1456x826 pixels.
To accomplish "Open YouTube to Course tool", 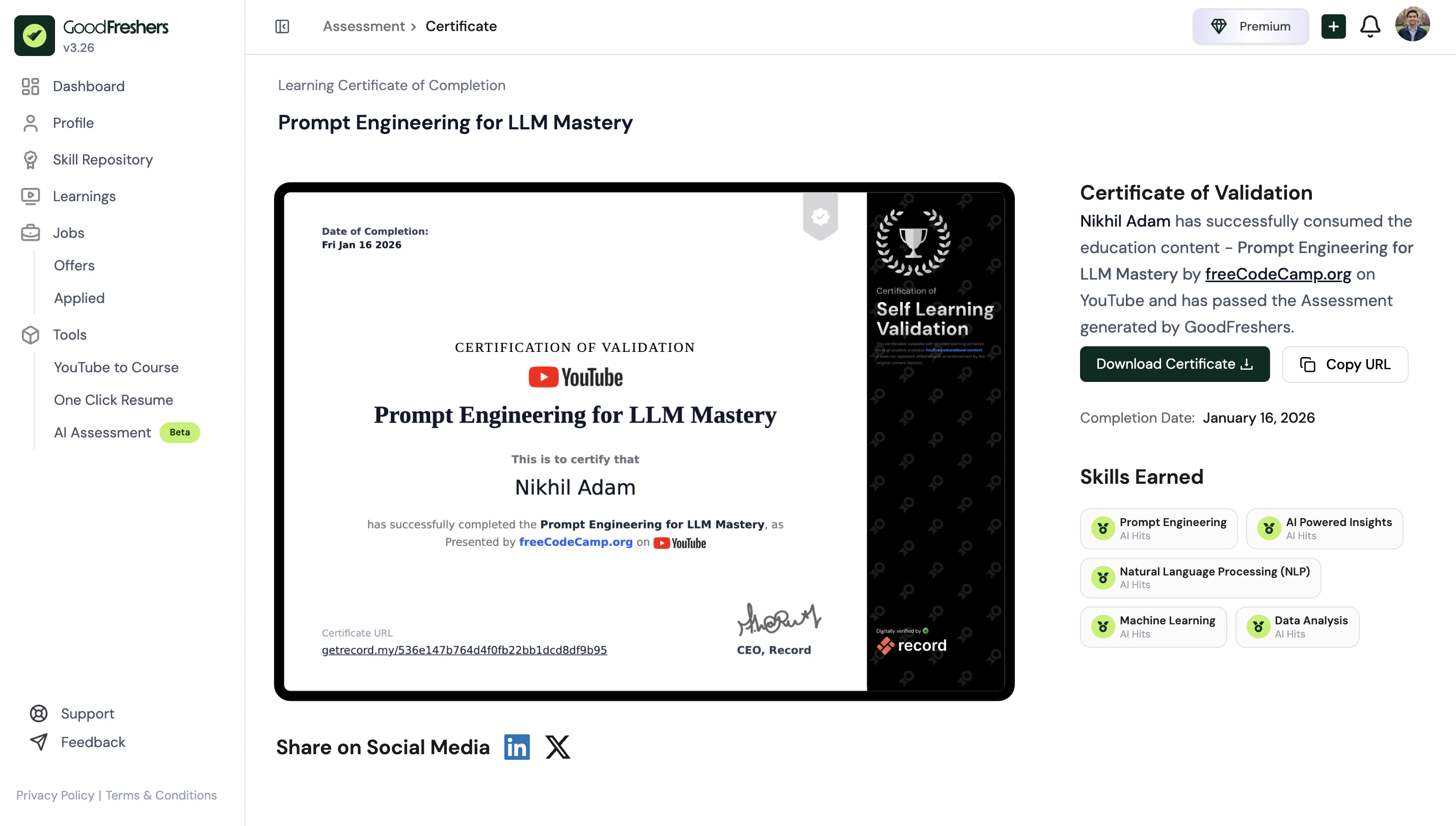I will point(116,368).
